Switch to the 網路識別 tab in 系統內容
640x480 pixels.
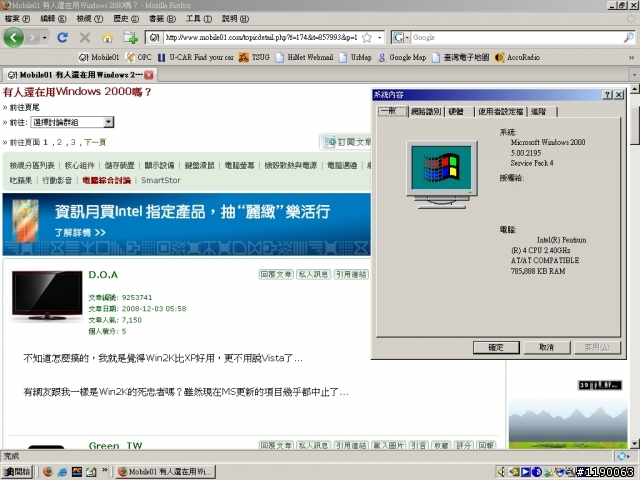426,111
